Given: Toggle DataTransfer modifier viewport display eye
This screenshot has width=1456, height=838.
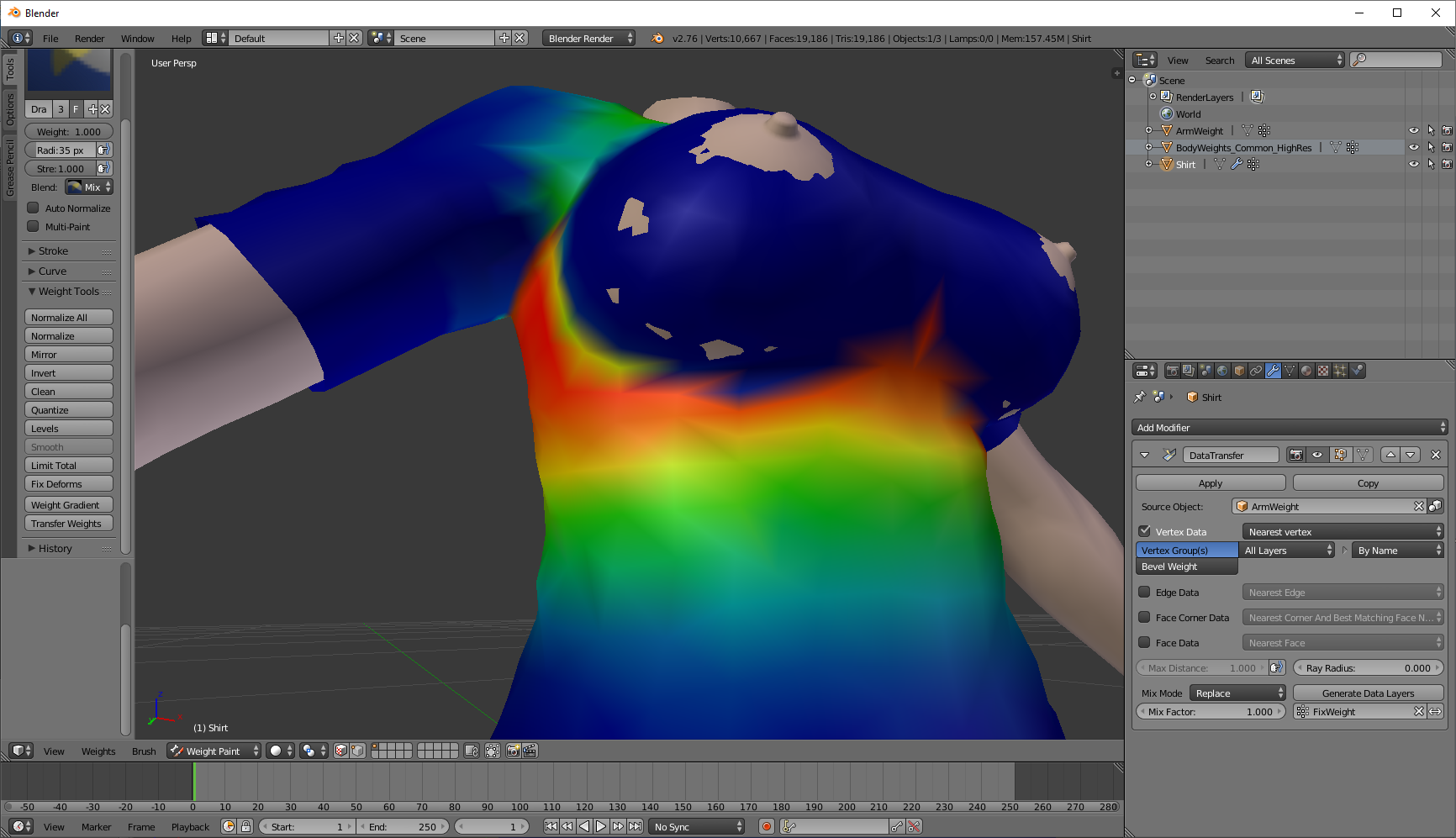Looking at the screenshot, I should point(1318,455).
